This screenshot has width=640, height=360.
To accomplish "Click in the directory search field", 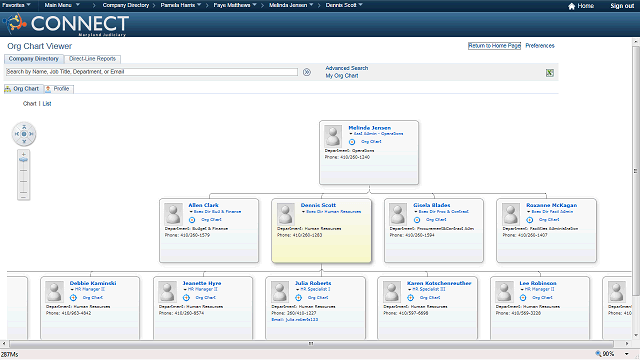I will click(151, 72).
